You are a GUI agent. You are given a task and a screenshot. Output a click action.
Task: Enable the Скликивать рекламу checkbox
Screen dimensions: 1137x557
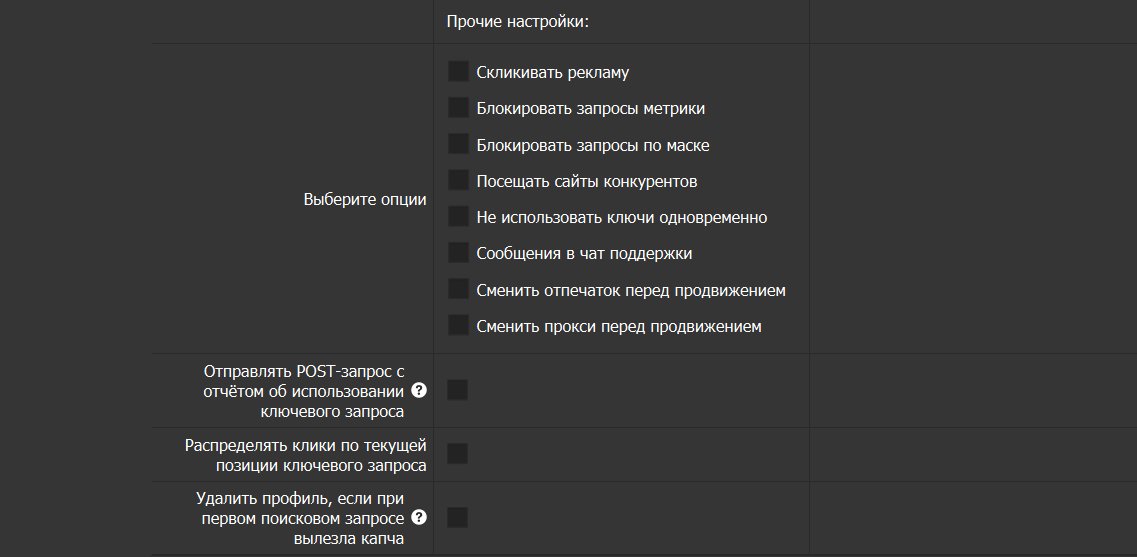[458, 72]
